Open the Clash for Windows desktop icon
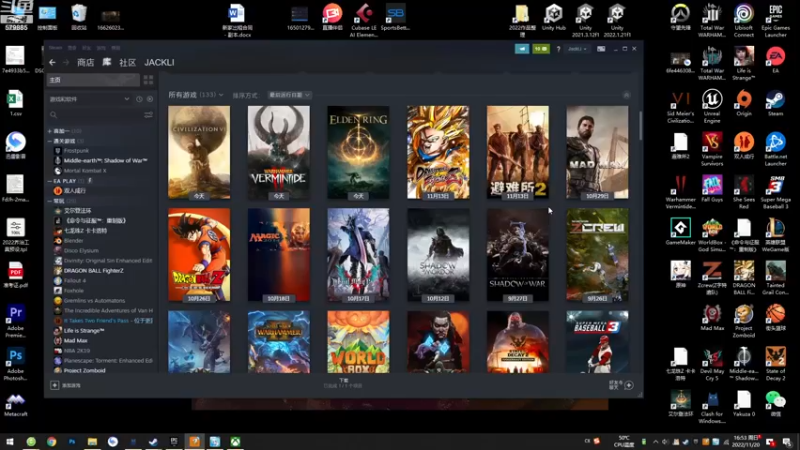Screen dimensions: 800x450 (712, 407)
